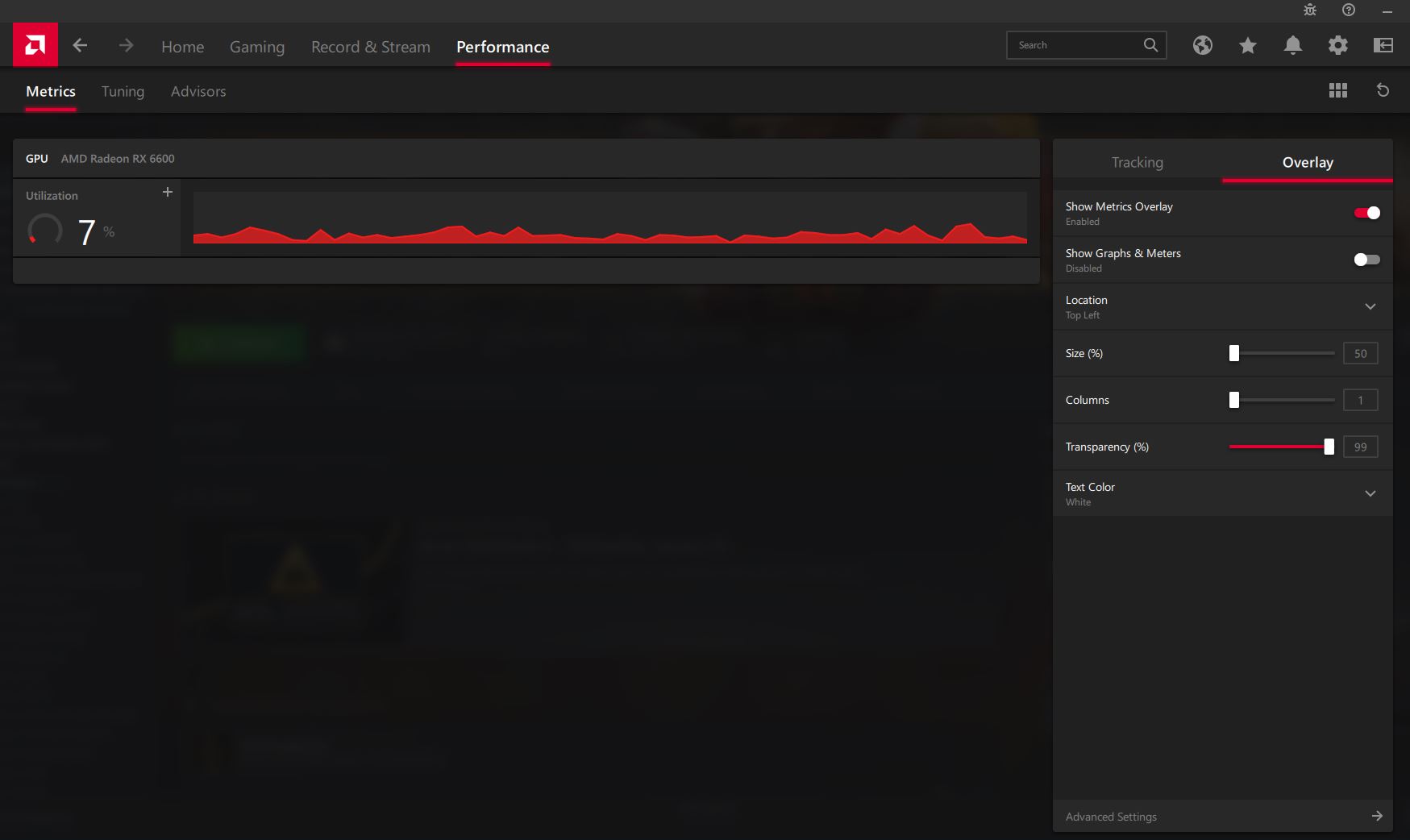Open the metrics grid layout icon
Viewport: 1410px width, 840px height.
tap(1338, 90)
